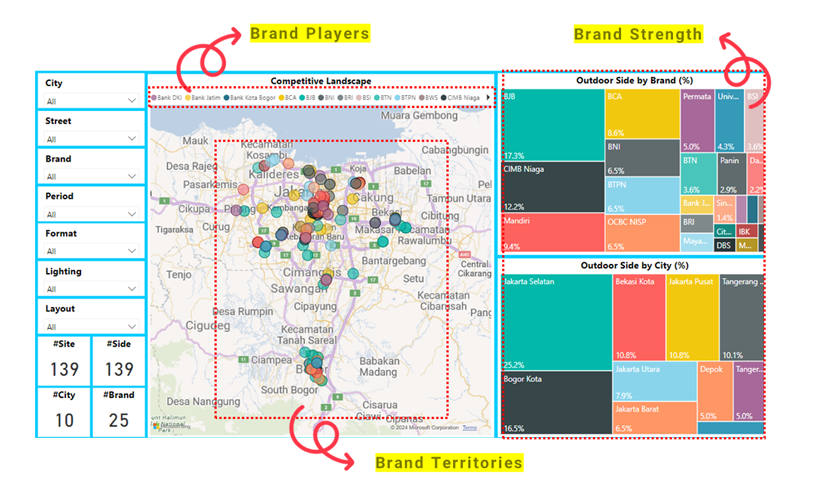Click the BCA legend marker
Viewport: 825px width, 500px height.
point(281,98)
